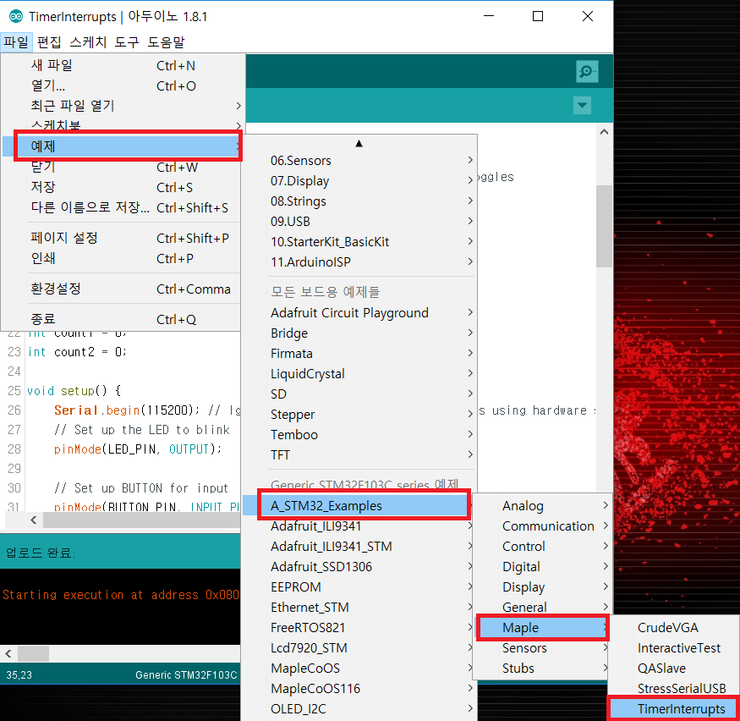Viewport: 740px width, 721px height.
Task: Open Sensors category under A_STM32_Examples
Action: pyautogui.click(x=542, y=648)
